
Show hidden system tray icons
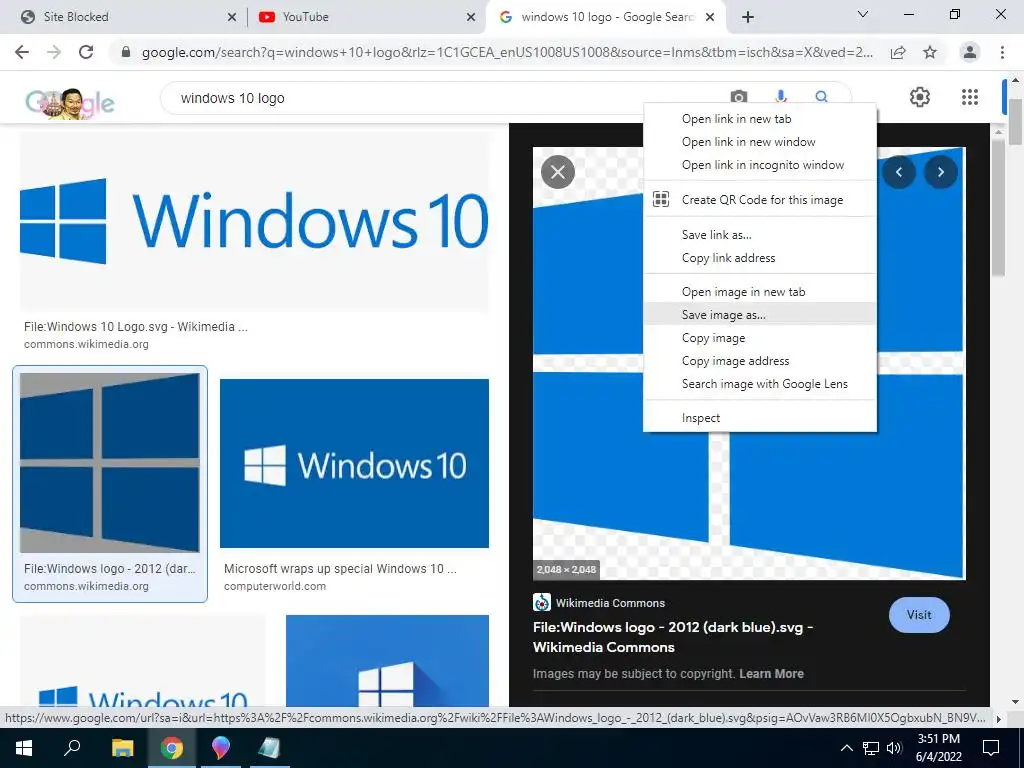tap(846, 748)
